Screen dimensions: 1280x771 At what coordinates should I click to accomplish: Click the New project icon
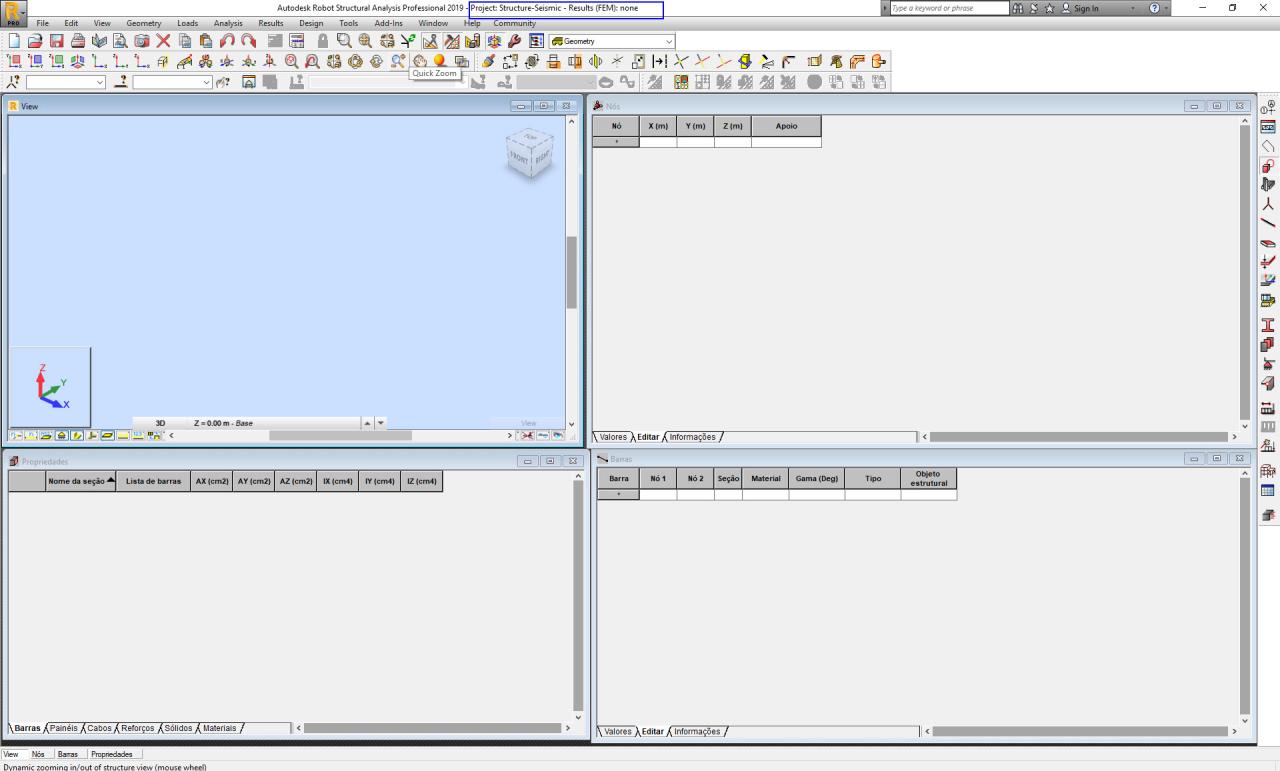14,42
